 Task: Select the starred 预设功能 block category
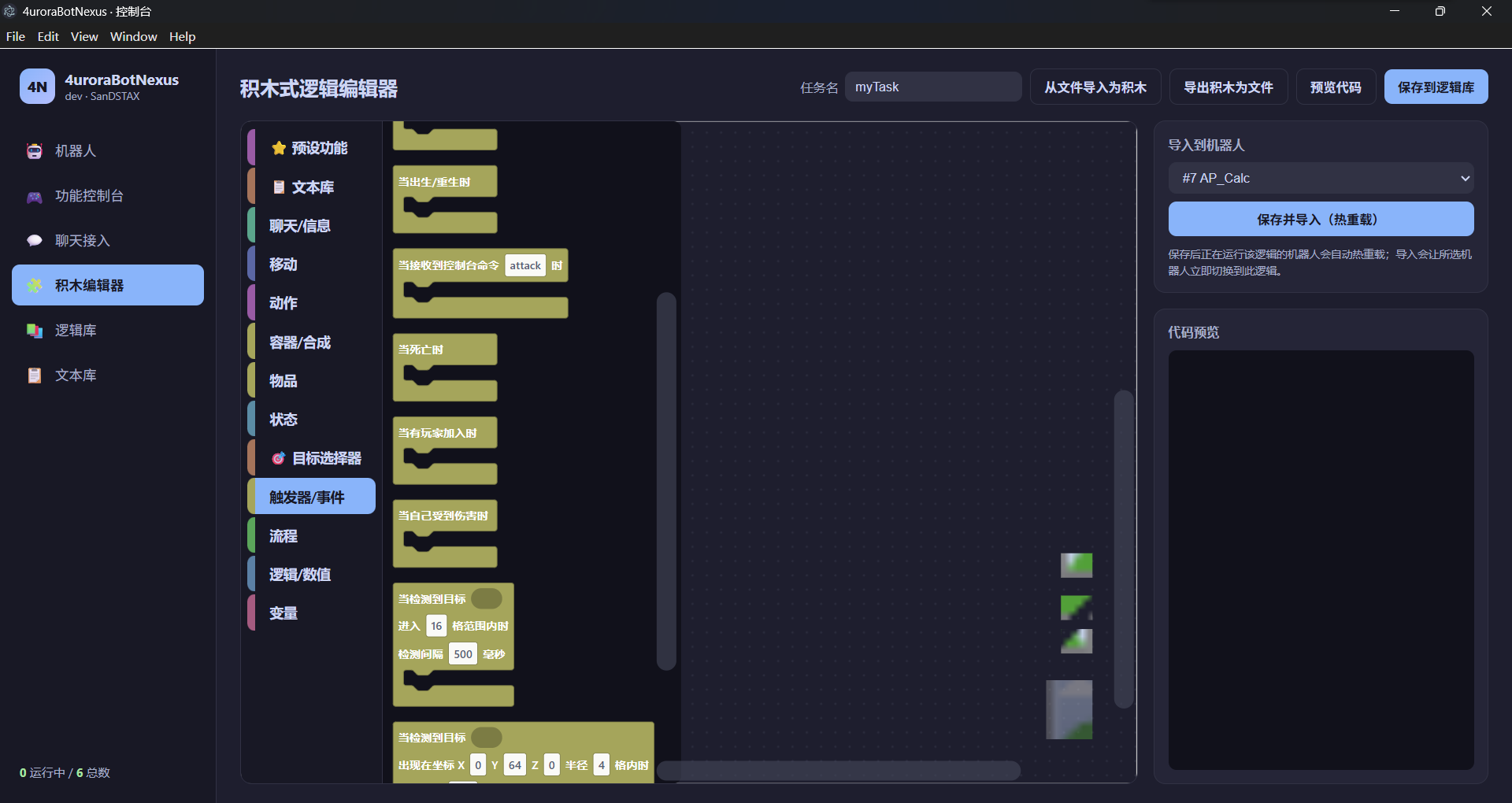click(312, 148)
